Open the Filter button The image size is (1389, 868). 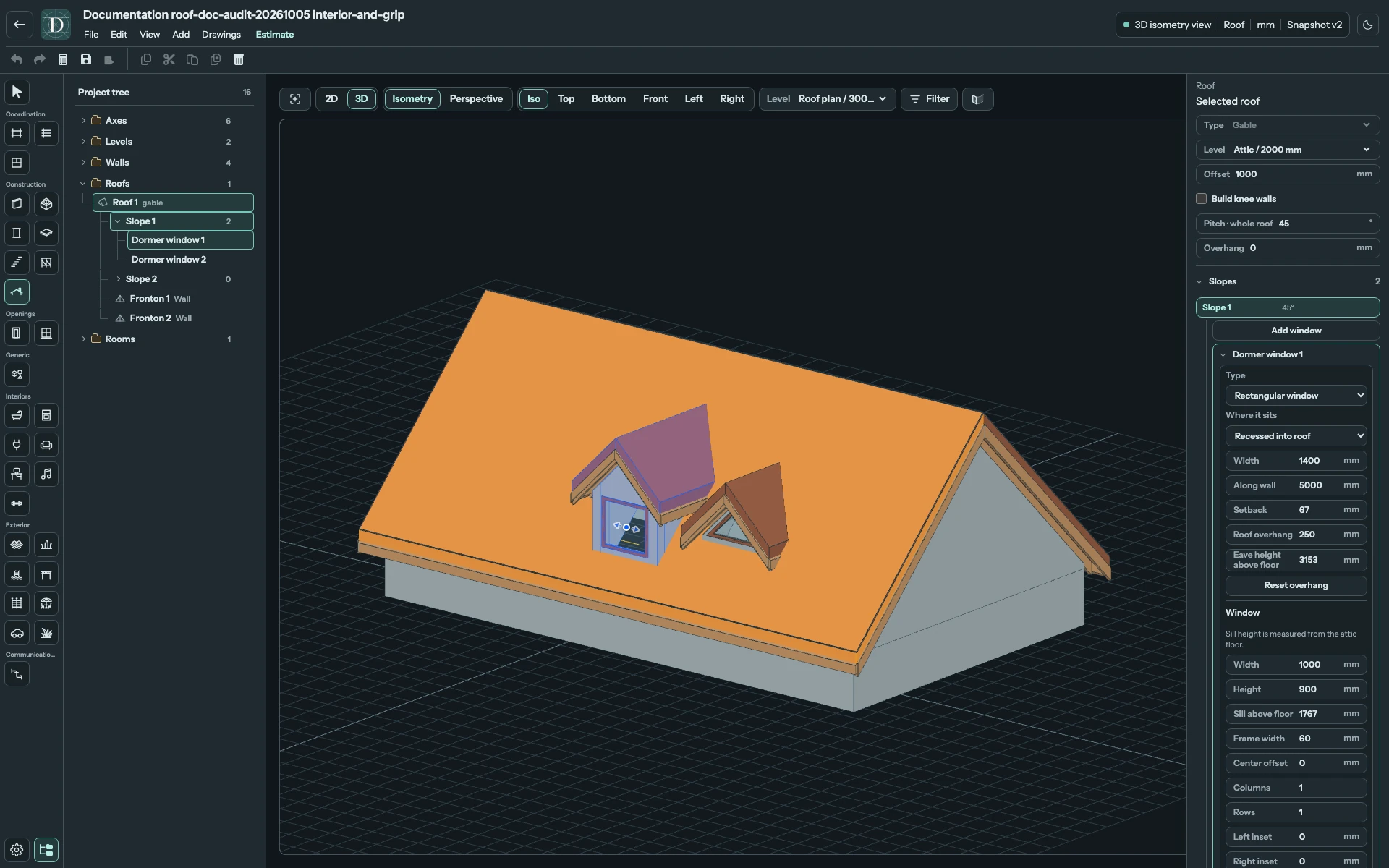pos(930,99)
